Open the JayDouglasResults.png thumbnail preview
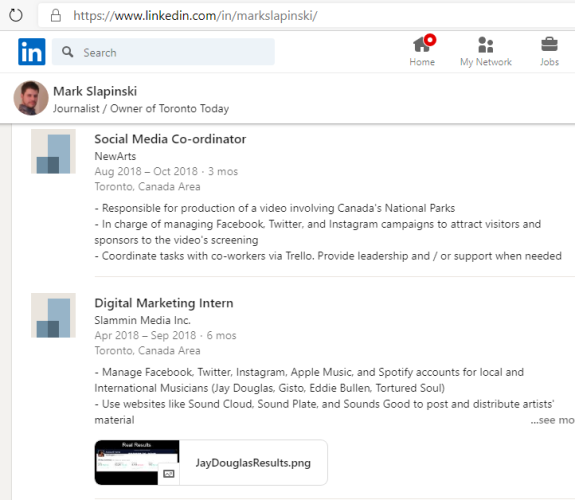 point(137,463)
